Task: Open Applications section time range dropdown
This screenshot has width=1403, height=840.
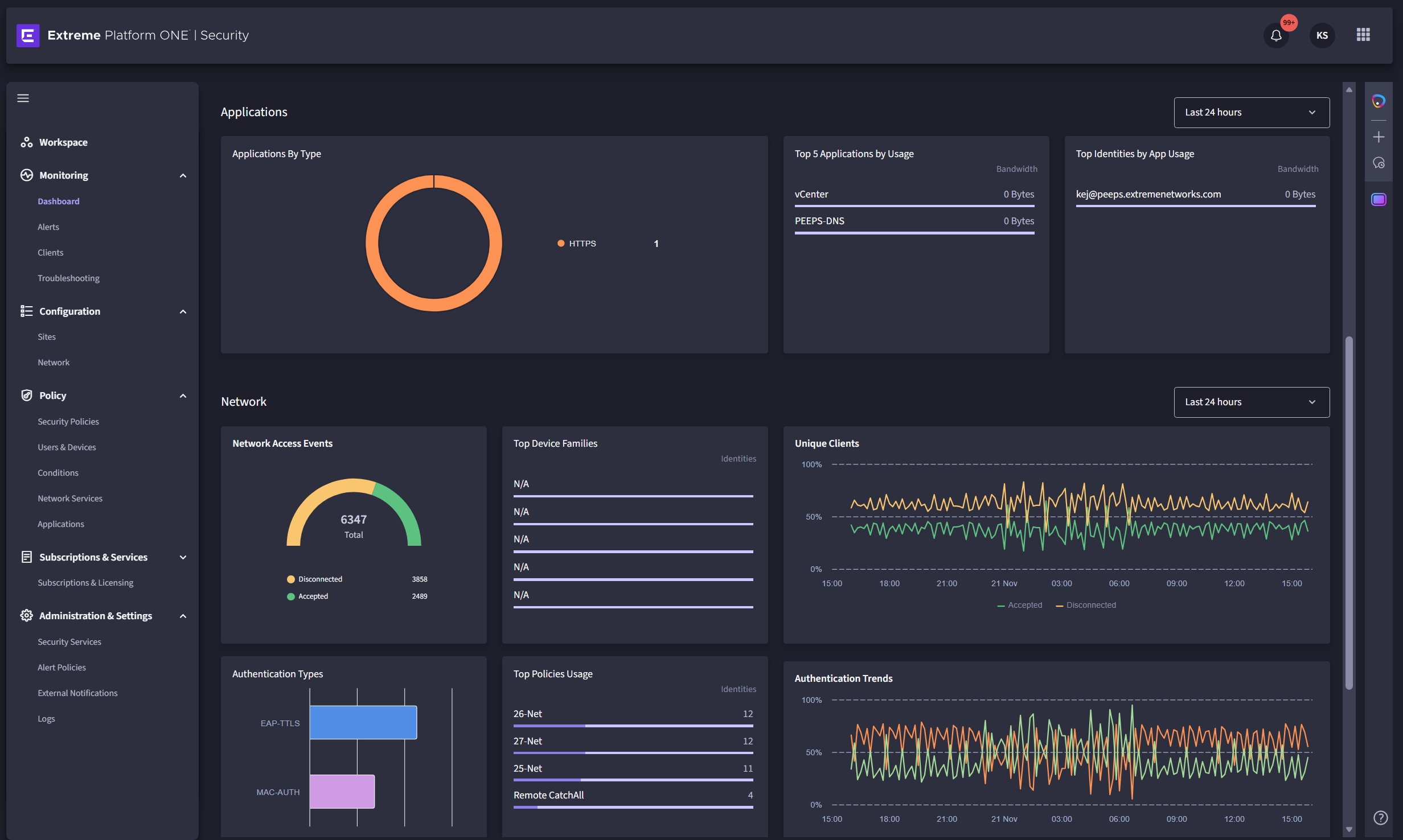Action: pyautogui.click(x=1251, y=113)
